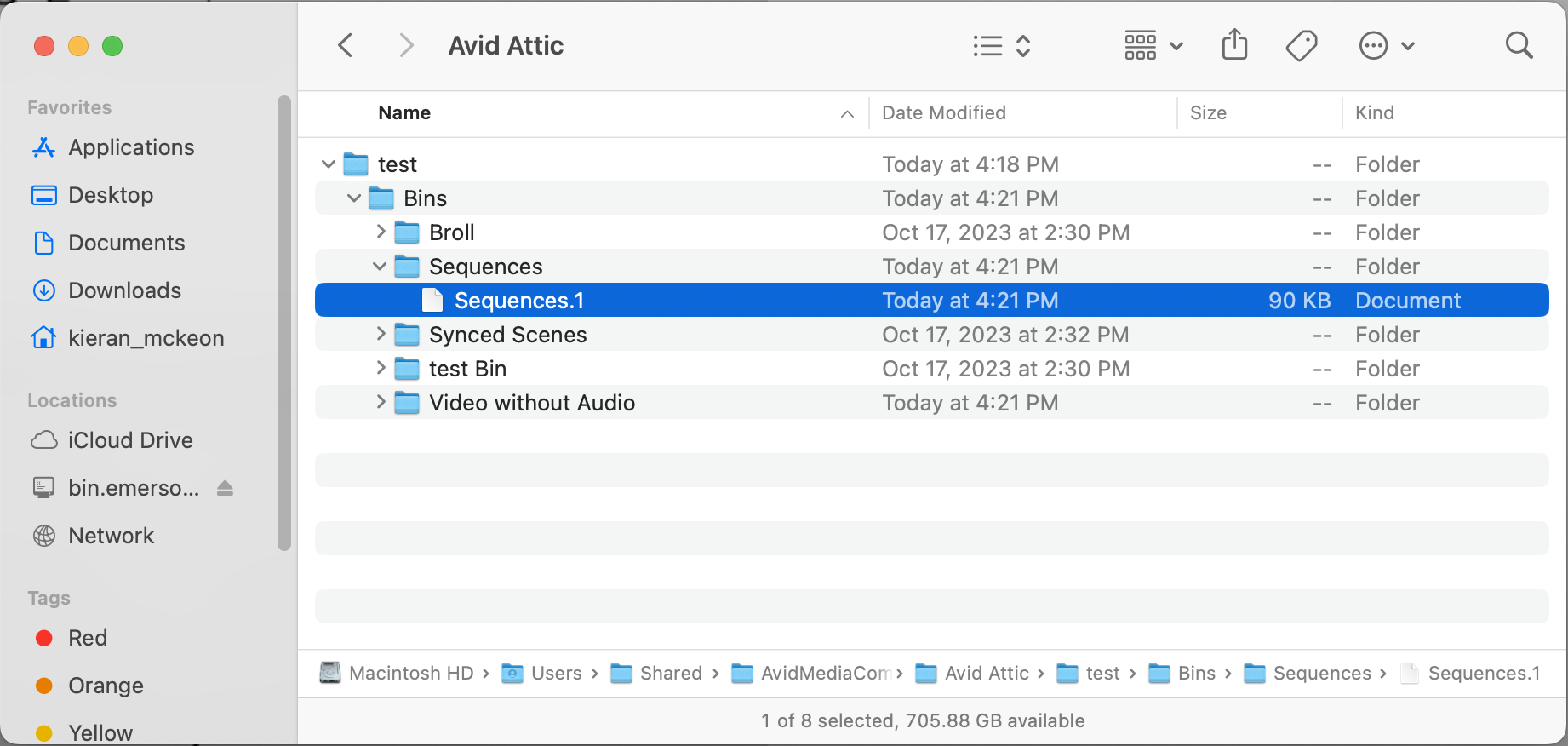Collapse the Bins folder
The height and width of the screenshot is (746, 1568).
[354, 198]
